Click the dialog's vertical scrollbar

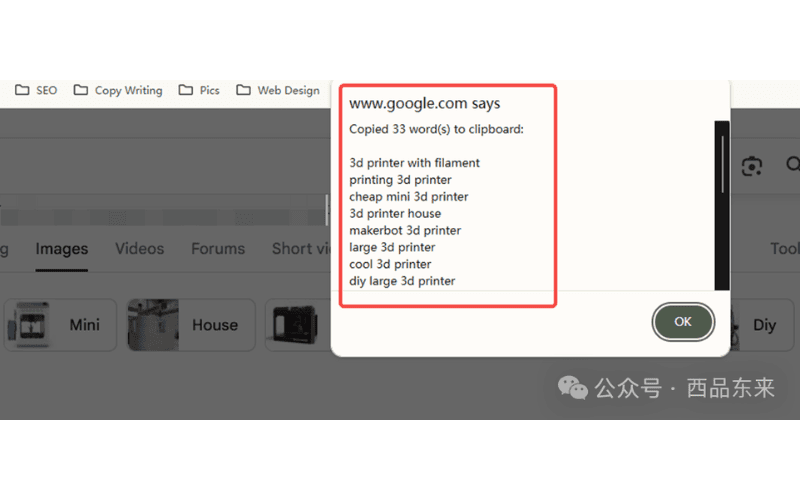[722, 205]
